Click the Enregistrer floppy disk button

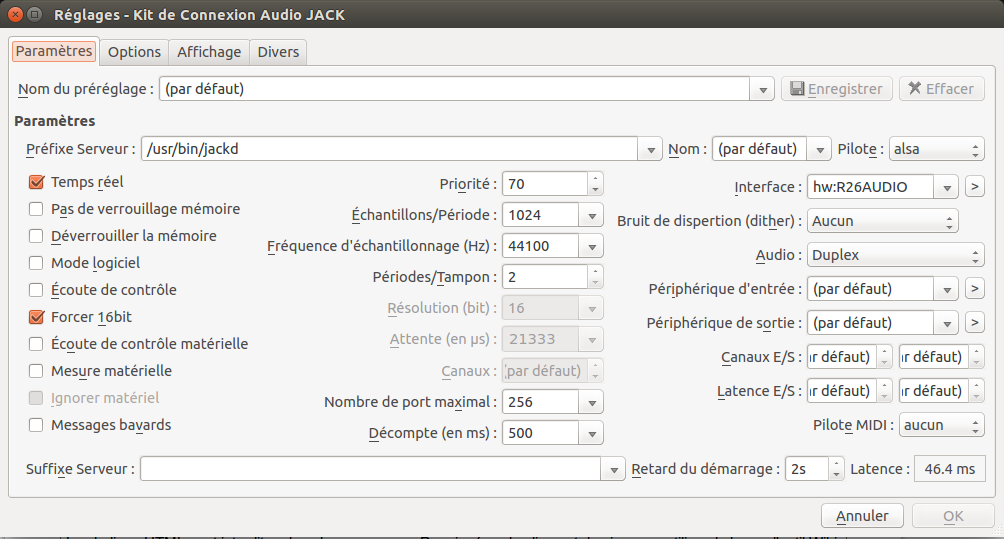836,88
